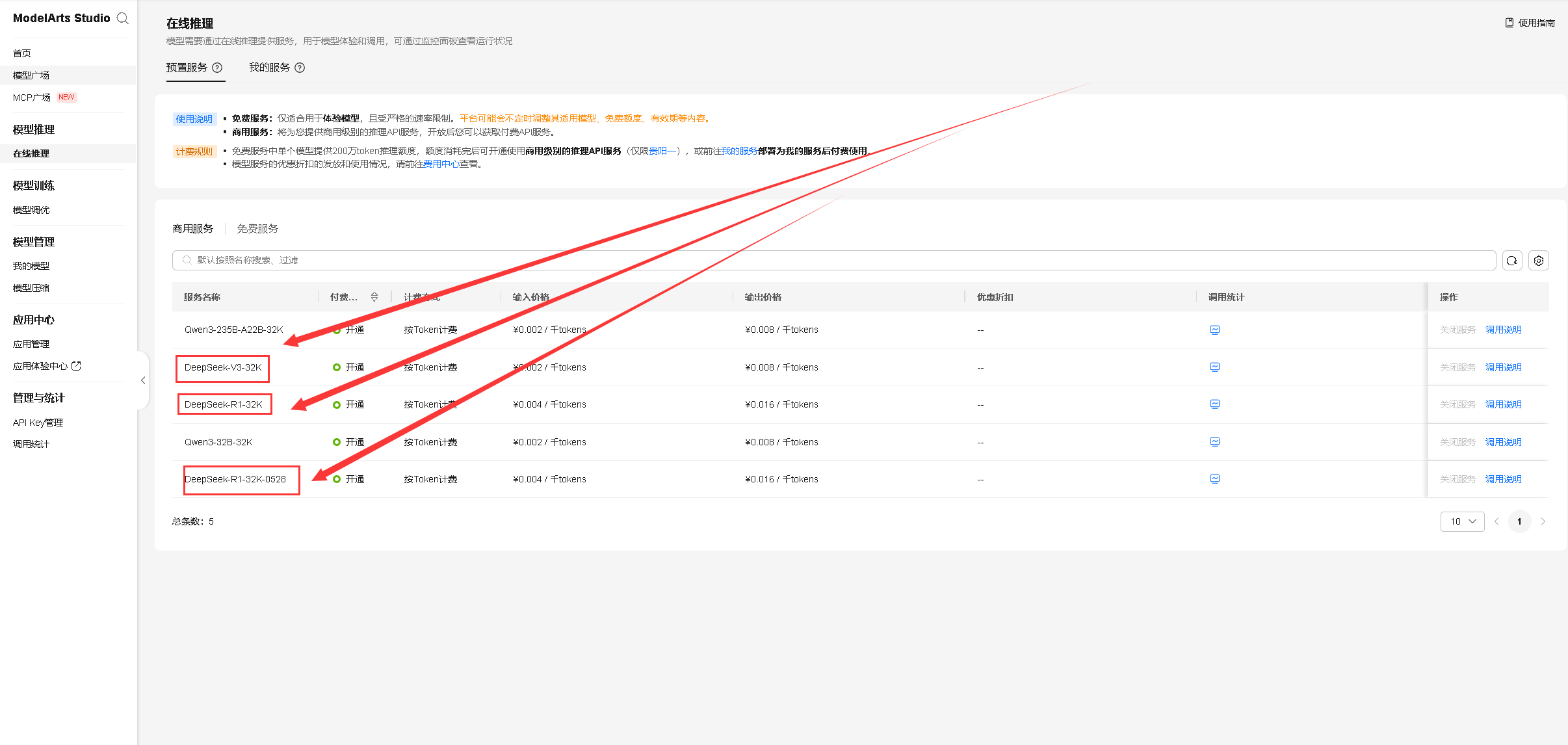Viewport: 1568px width, 745px height.
Task: Open 调用说明 for DeepSeek-R1-32K-0528
Action: click(1504, 479)
